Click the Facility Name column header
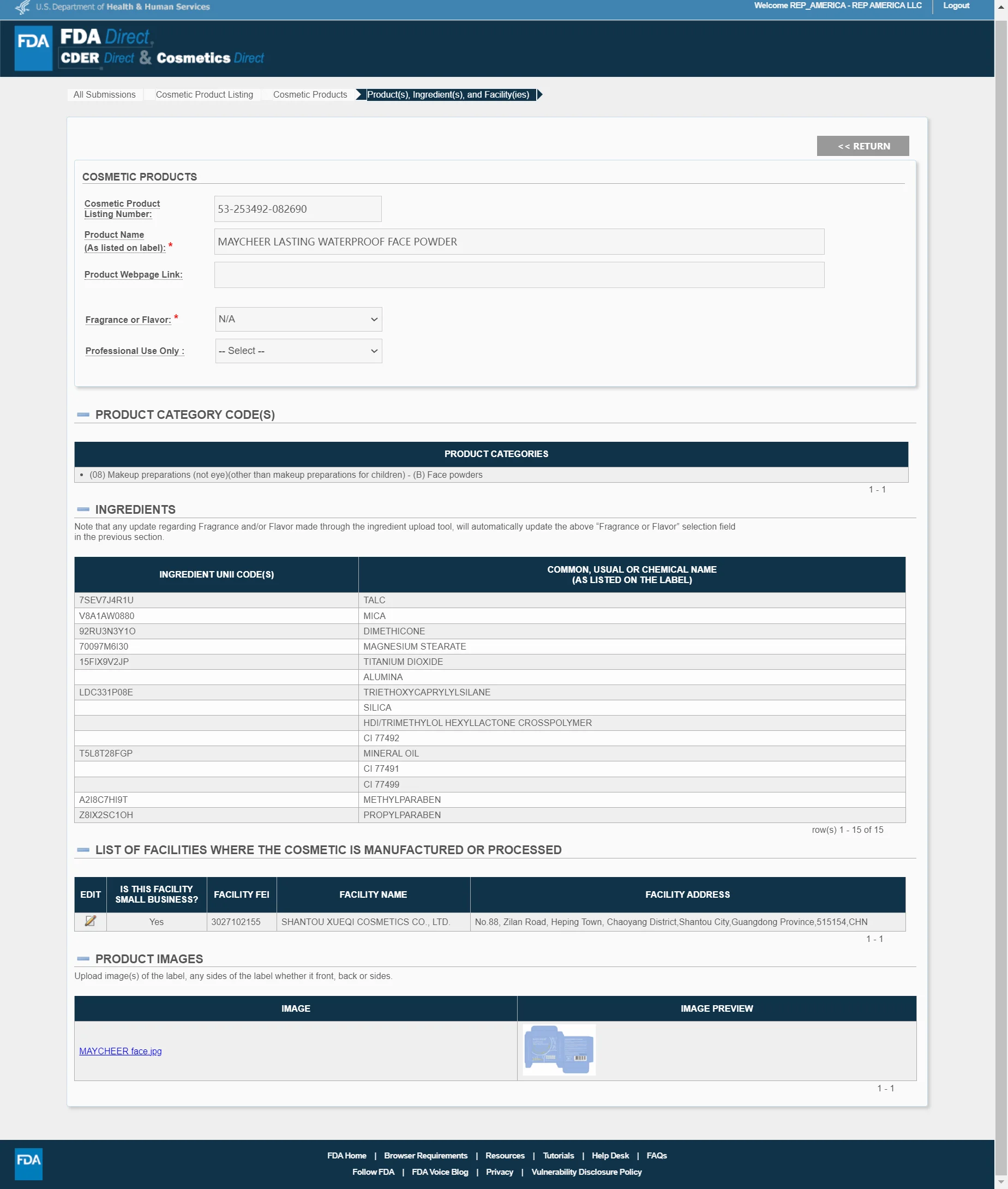1008x1189 pixels. 373,894
